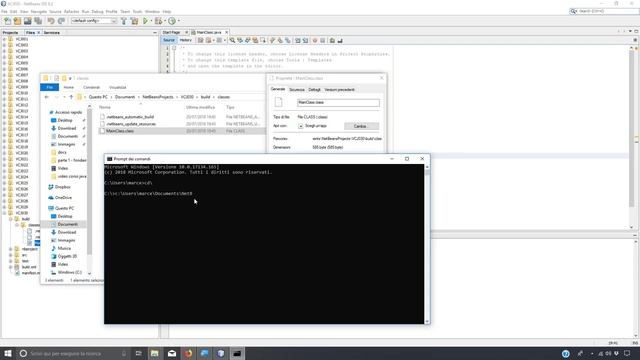Click the file name field in Proprietà dialog
The height and width of the screenshot is (360, 640).
338,102
